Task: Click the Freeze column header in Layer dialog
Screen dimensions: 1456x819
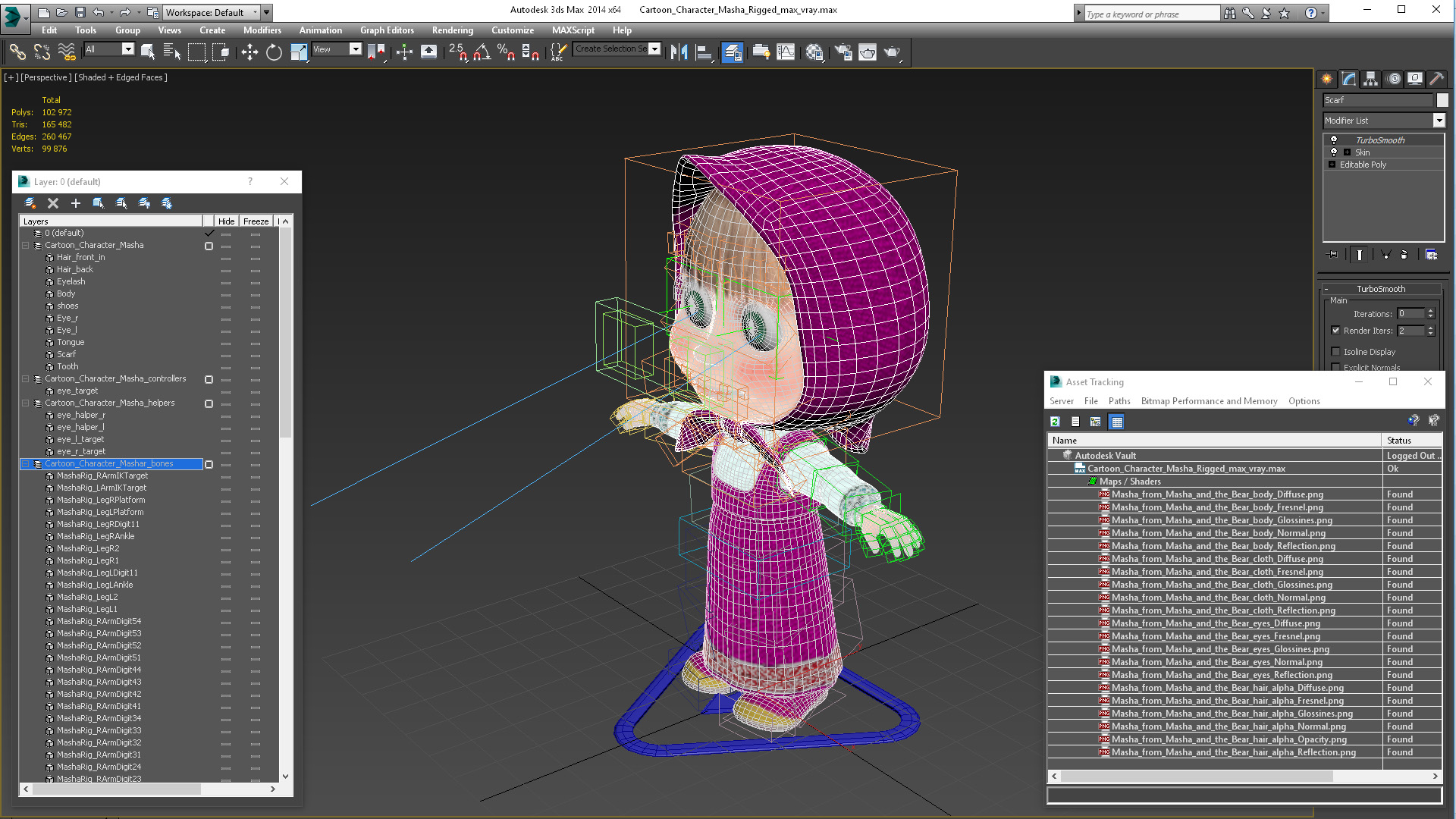Action: pos(256,221)
